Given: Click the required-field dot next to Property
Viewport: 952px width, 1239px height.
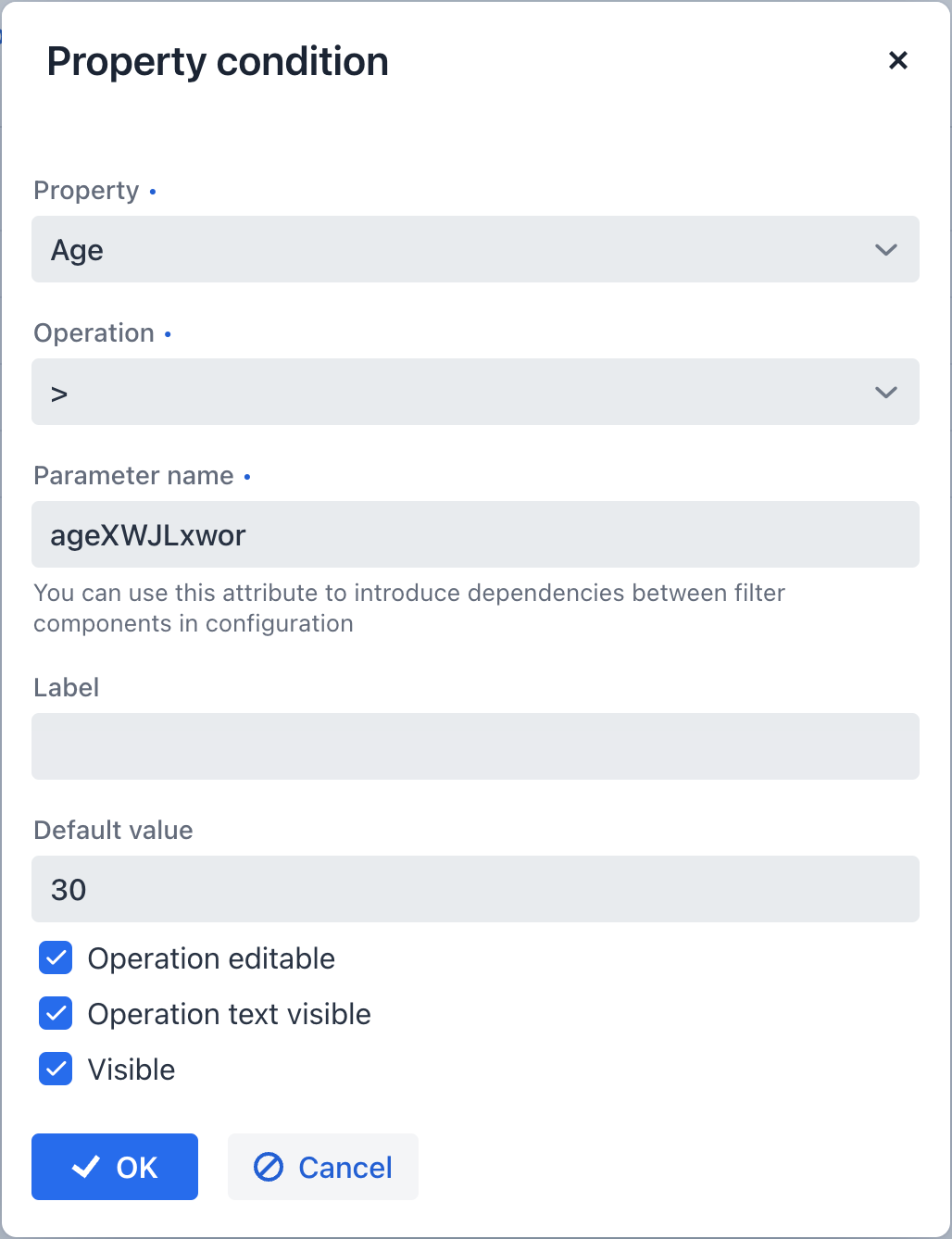Looking at the screenshot, I should pyautogui.click(x=152, y=192).
